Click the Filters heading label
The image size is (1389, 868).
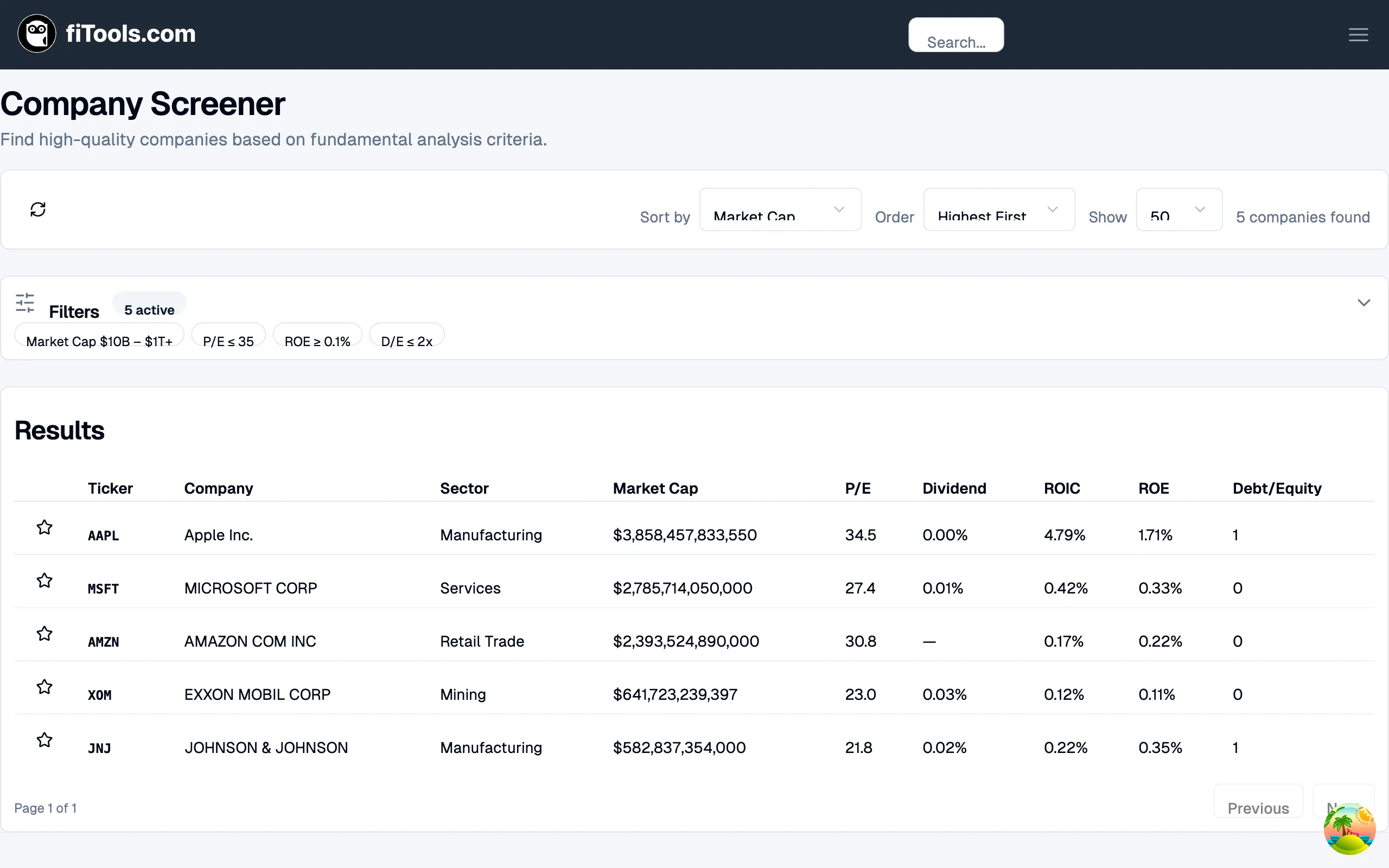[x=74, y=312]
